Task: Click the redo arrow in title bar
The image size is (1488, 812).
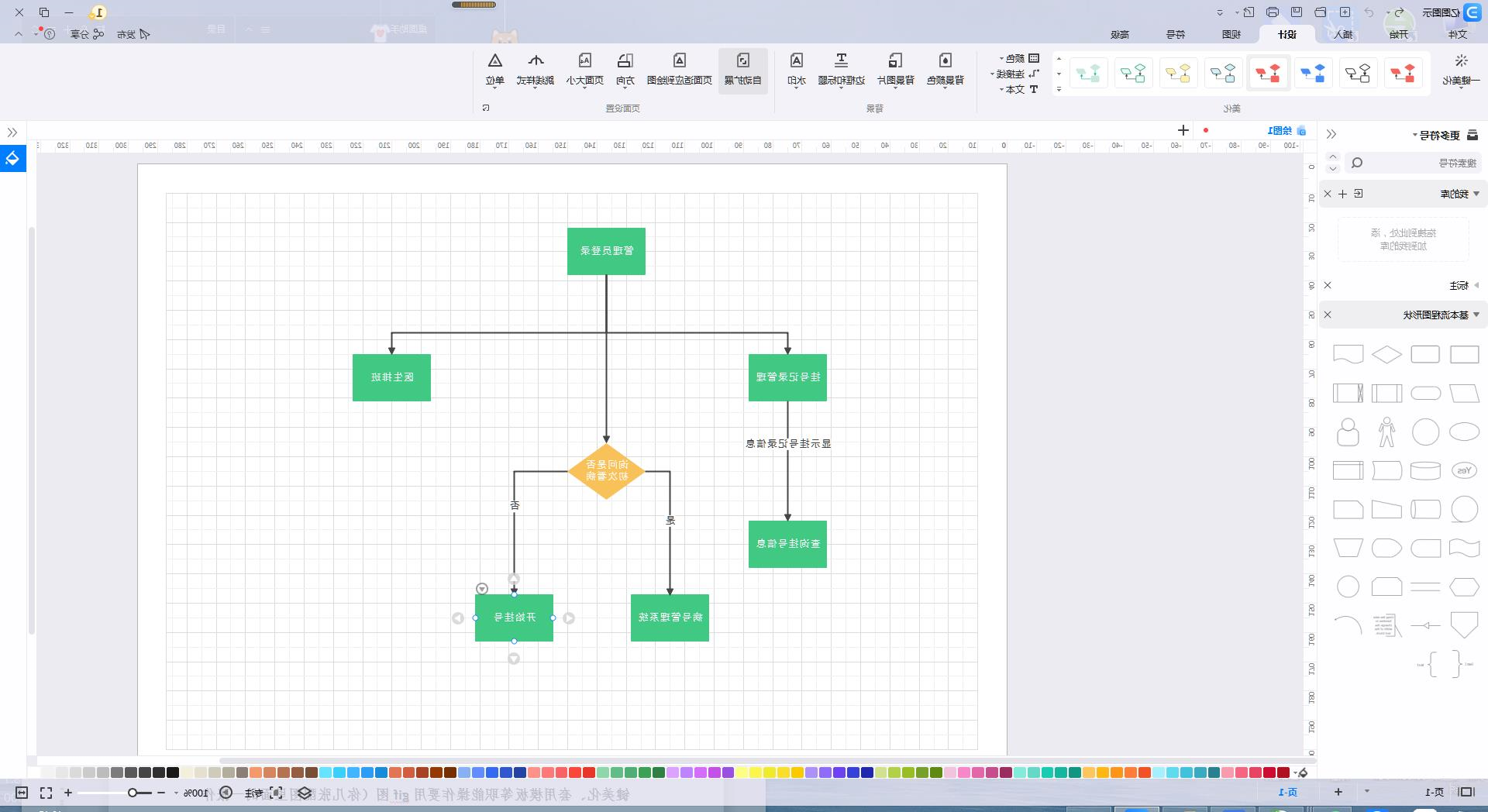Action: [x=1369, y=12]
